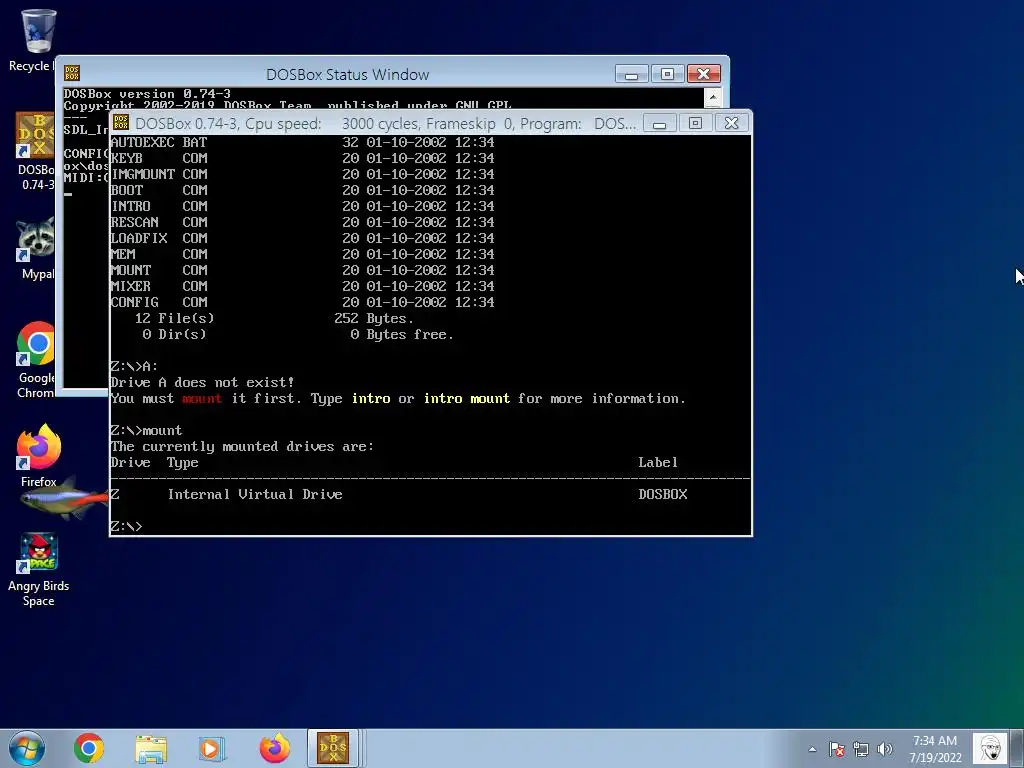This screenshot has width=1024, height=768.
Task: Show hidden system tray icons arrow
Action: (812, 749)
